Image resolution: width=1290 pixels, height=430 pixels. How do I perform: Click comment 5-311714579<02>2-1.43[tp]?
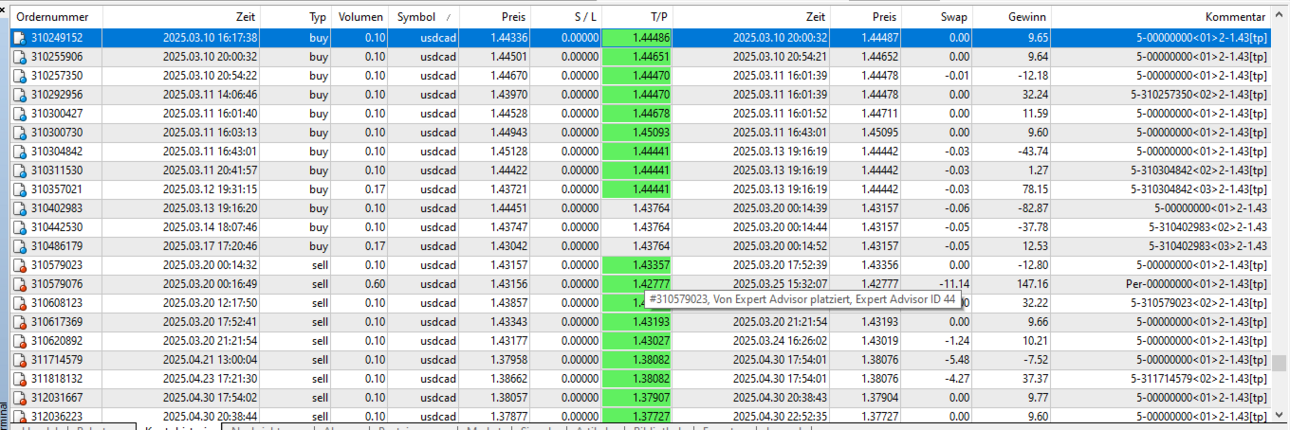coord(1200,379)
